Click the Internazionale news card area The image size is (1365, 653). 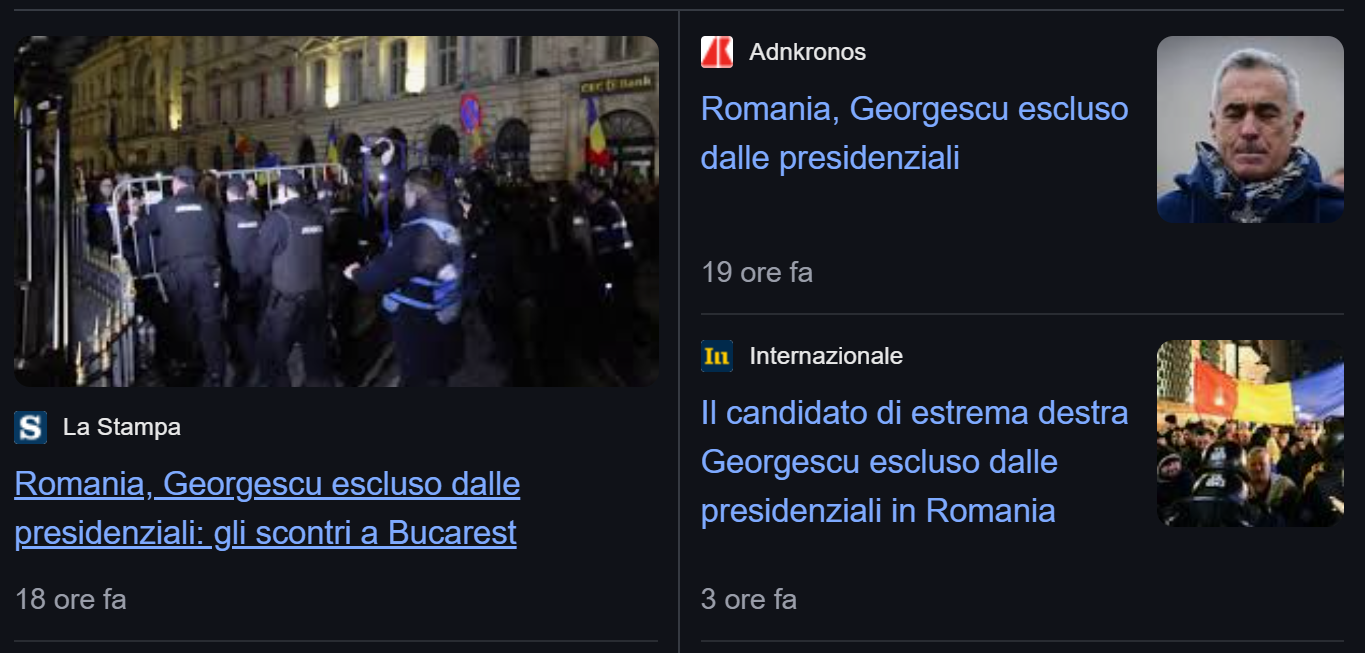click(1020, 470)
